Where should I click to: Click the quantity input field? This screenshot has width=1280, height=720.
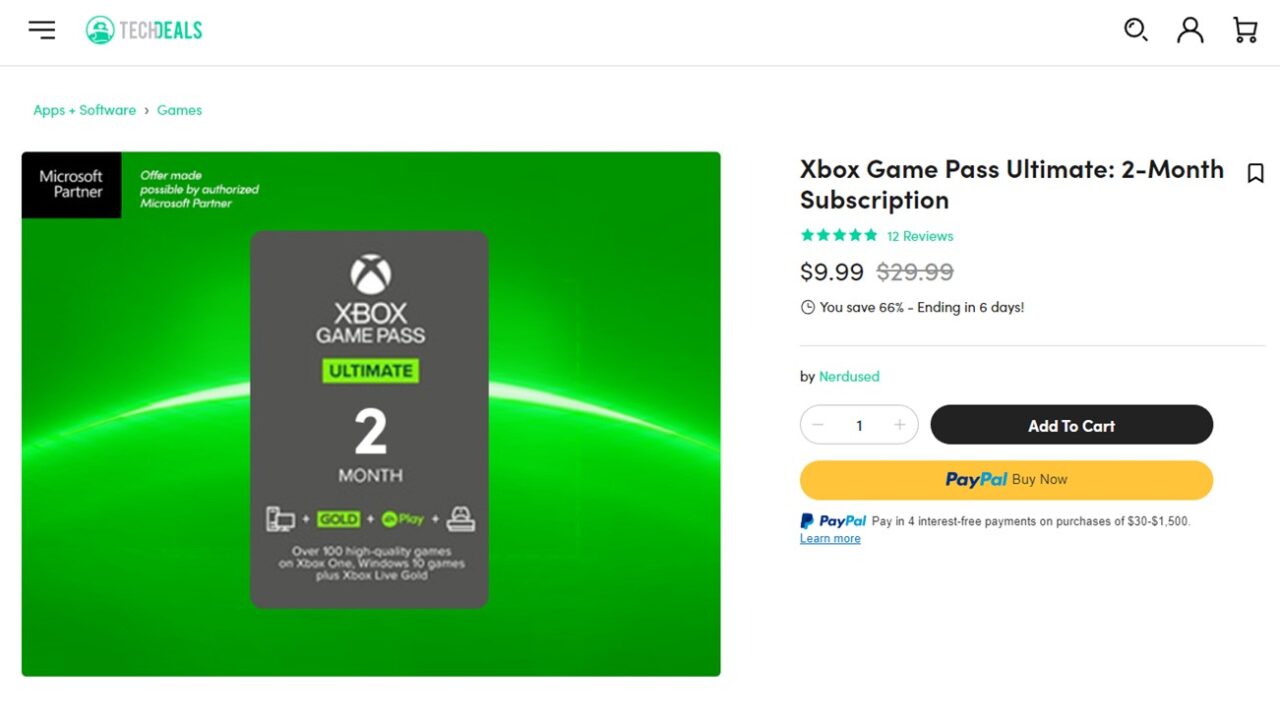[x=859, y=425]
